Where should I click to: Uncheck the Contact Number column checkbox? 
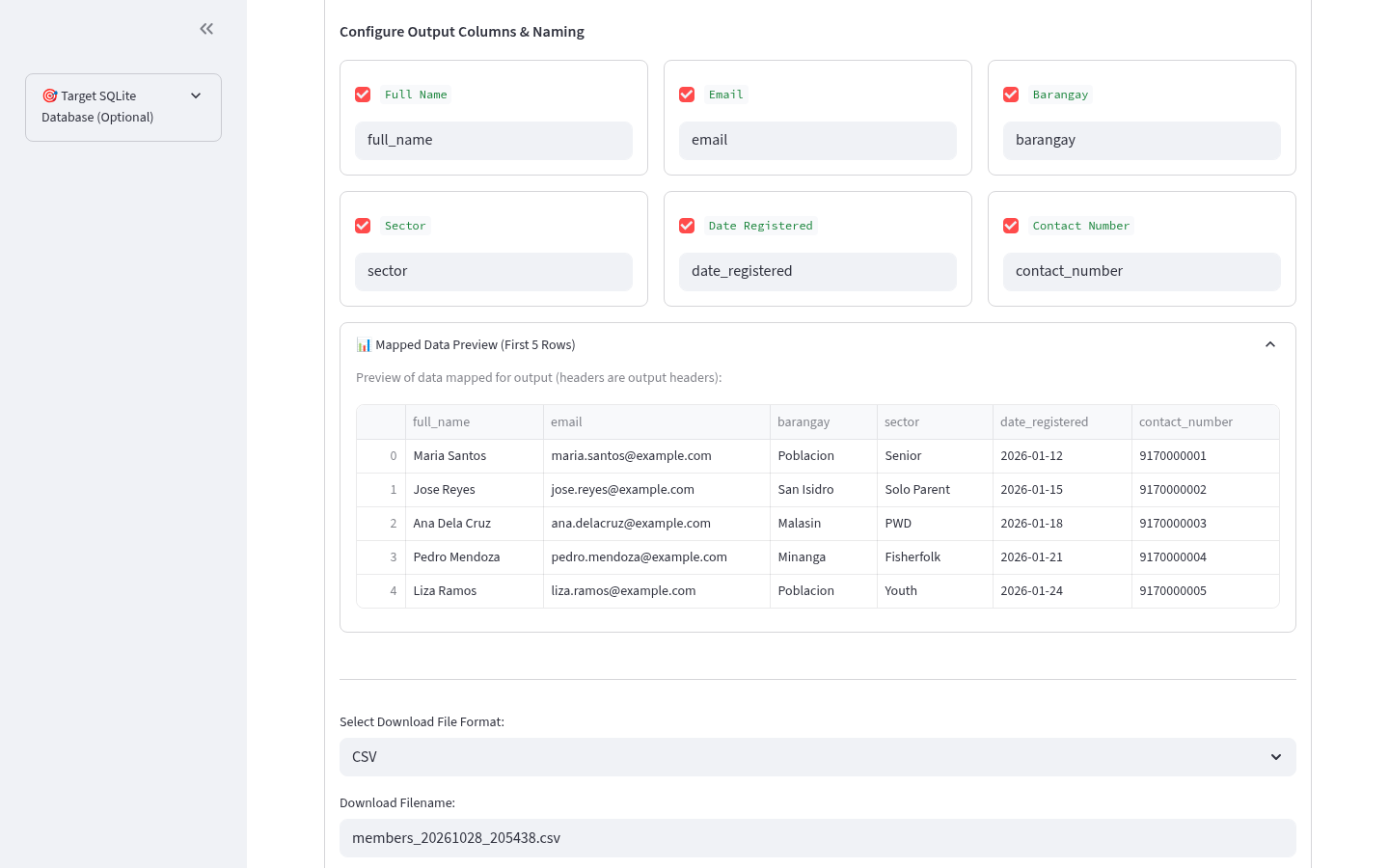click(x=1011, y=226)
